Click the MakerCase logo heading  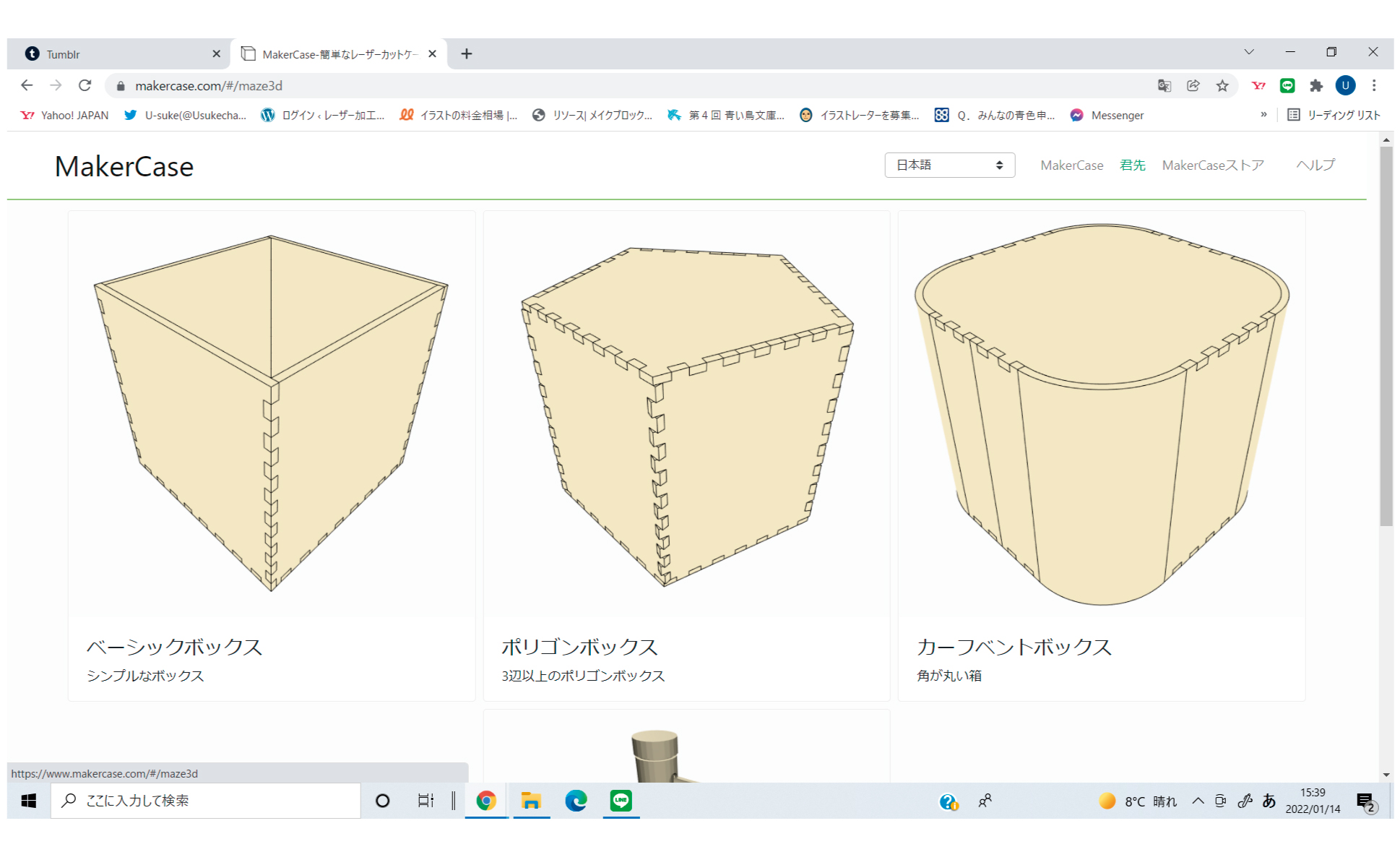[x=124, y=167]
